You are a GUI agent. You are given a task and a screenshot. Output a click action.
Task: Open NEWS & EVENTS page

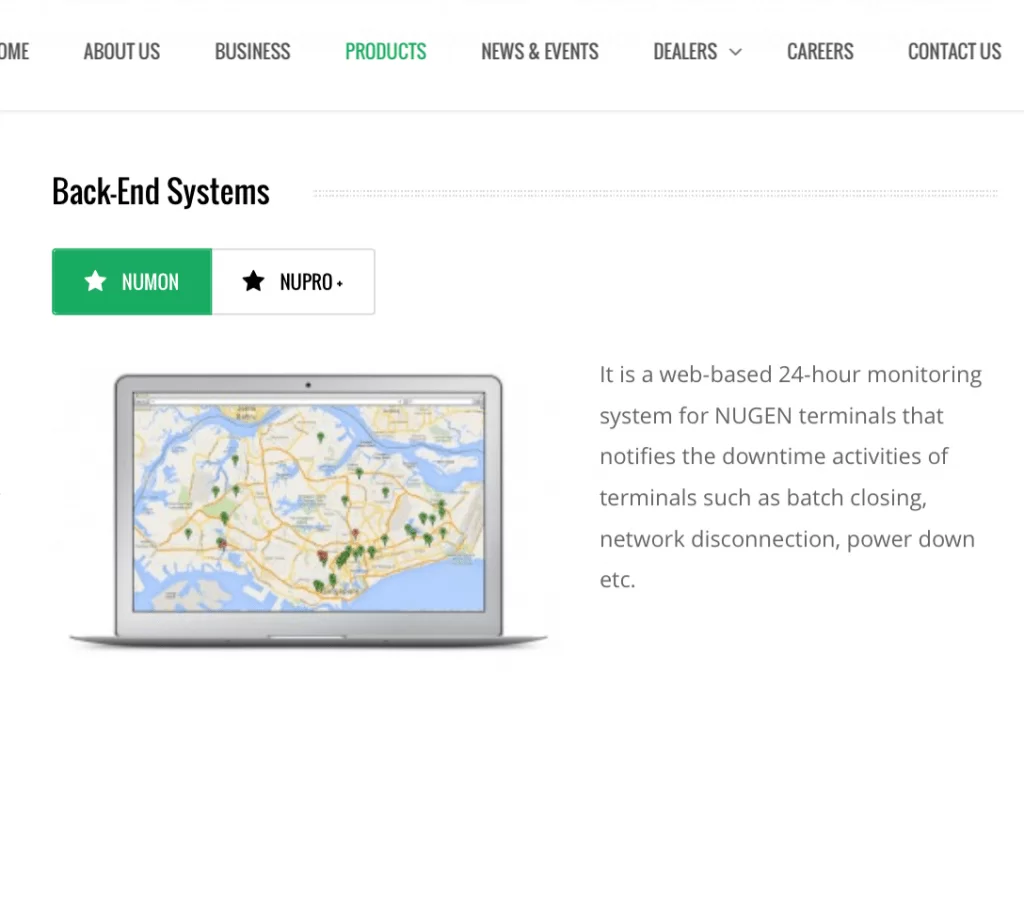tap(539, 52)
